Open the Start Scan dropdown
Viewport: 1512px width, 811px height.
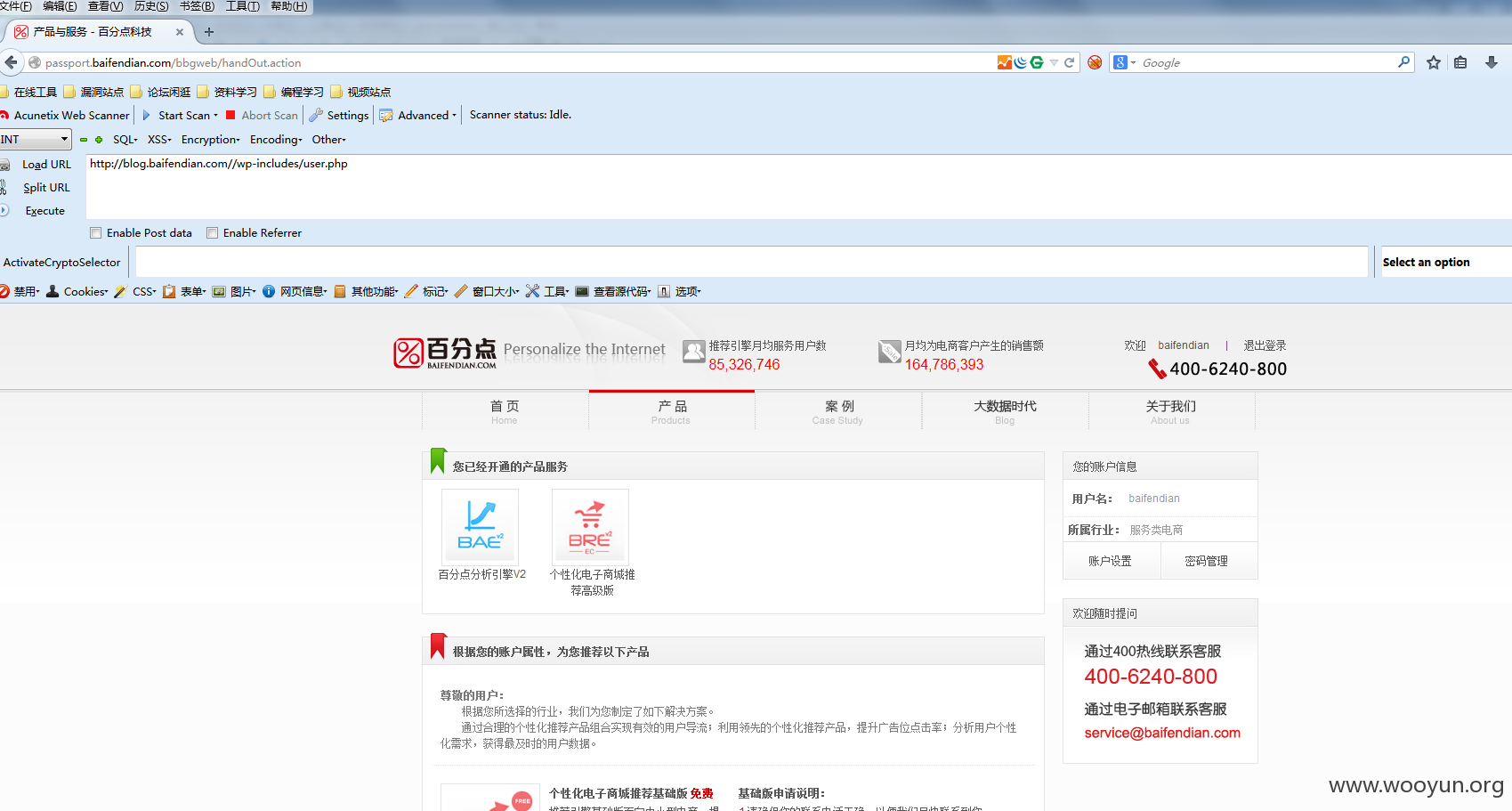pyautogui.click(x=215, y=116)
